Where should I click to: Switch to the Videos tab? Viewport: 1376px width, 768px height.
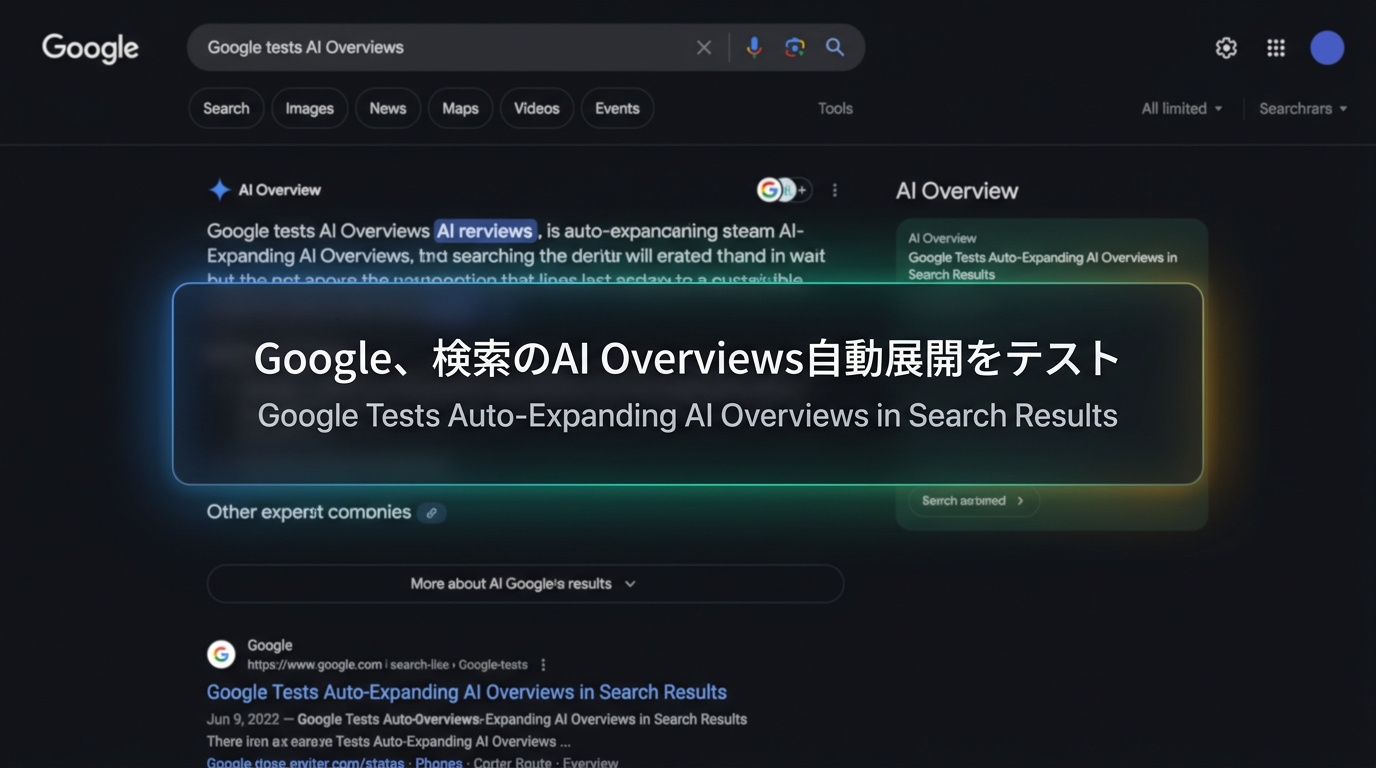click(537, 108)
